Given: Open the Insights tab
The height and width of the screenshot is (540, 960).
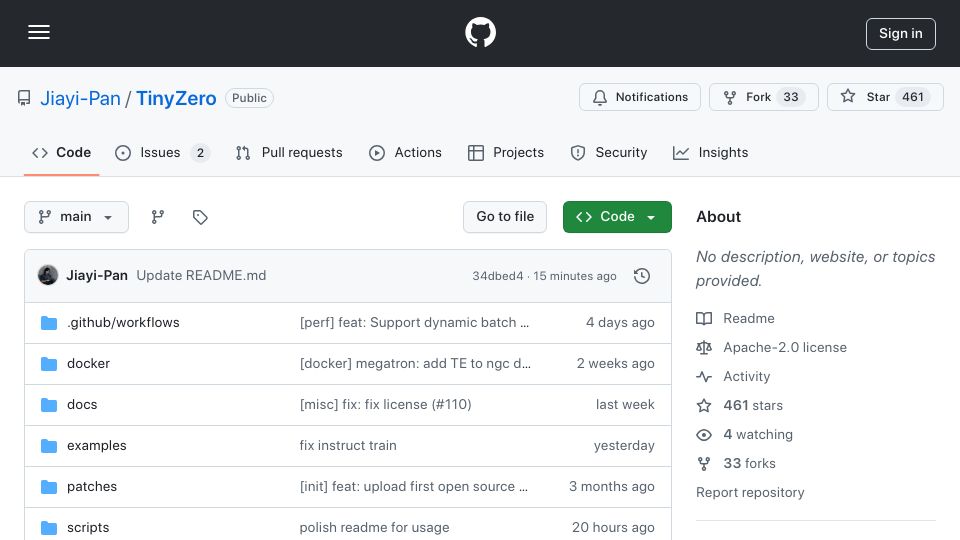Looking at the screenshot, I should point(710,152).
